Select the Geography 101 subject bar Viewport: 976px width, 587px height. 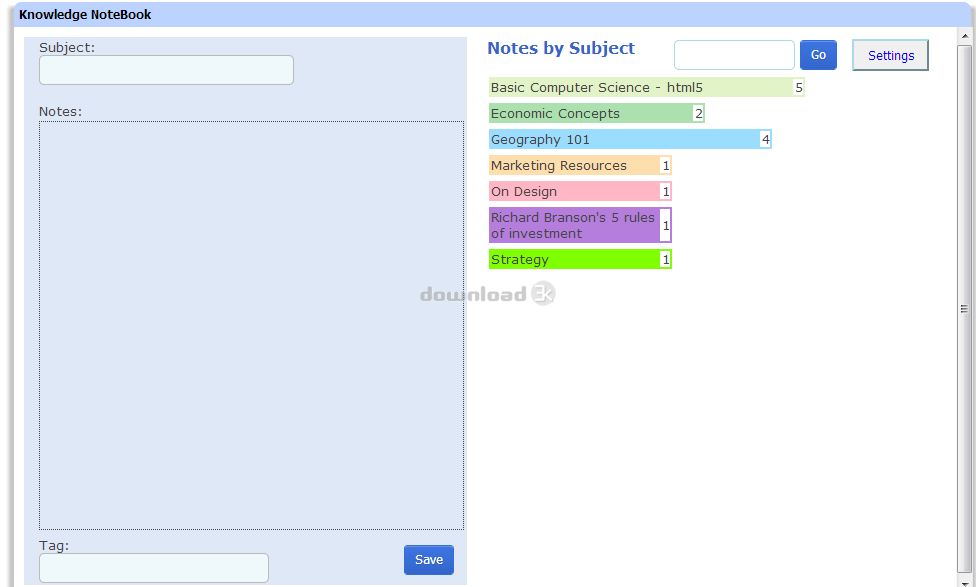623,140
